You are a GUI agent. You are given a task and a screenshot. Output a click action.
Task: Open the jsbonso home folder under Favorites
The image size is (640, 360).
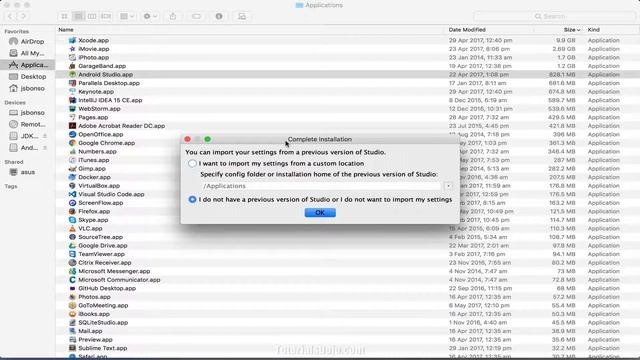[x=27, y=88]
